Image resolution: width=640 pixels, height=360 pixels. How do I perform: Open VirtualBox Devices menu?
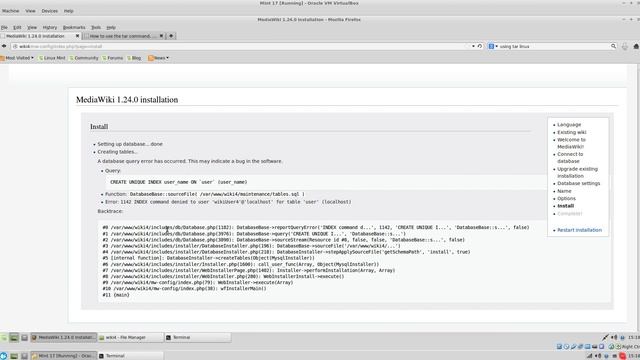click(x=49, y=11)
